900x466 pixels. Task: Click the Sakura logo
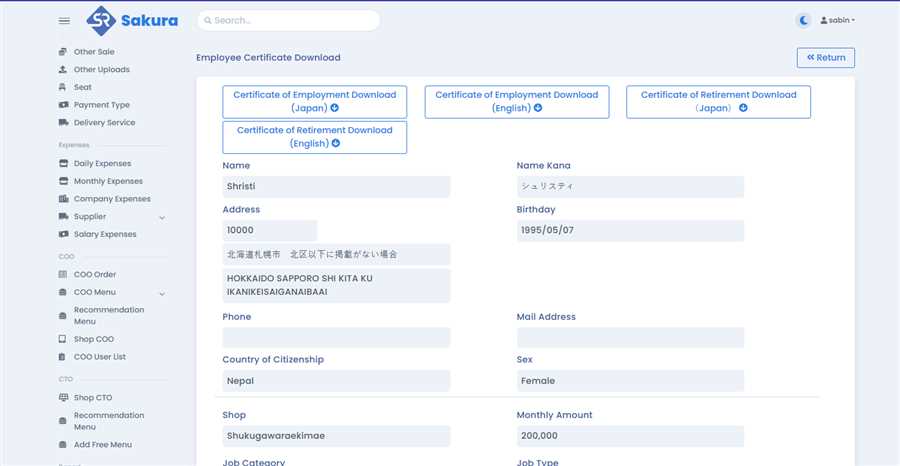tap(132, 20)
